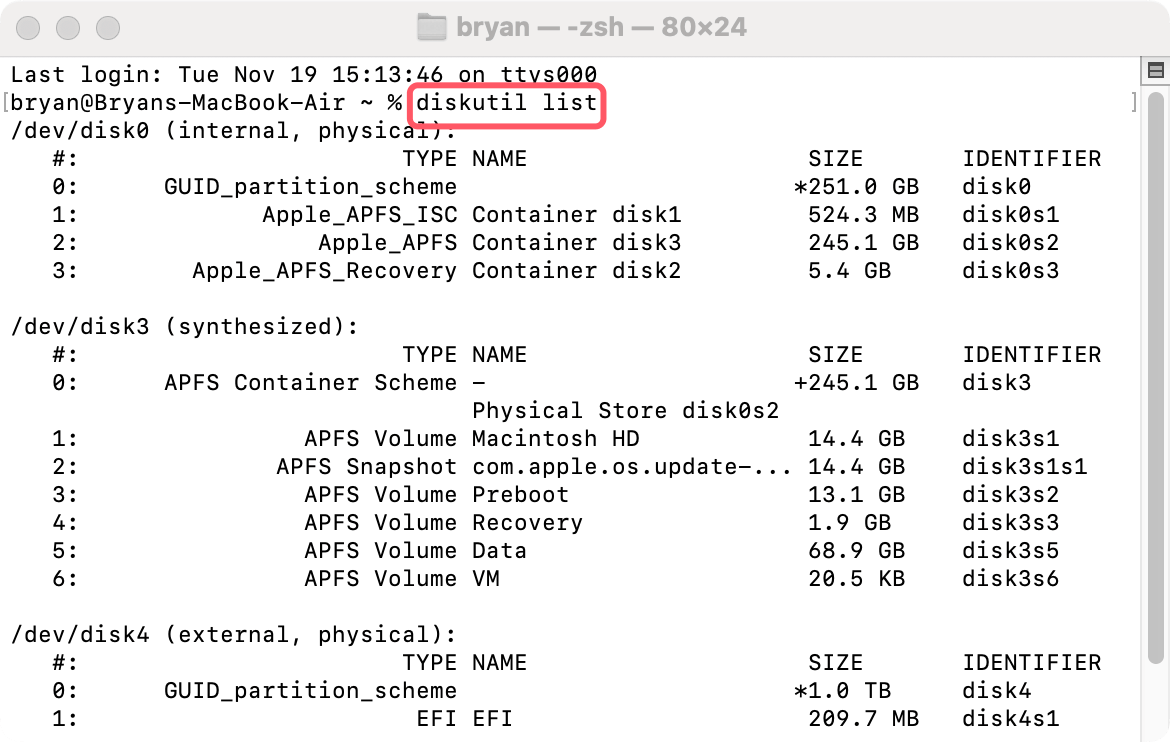The width and height of the screenshot is (1170, 742).
Task: Select the highlighted diskutil list command
Action: click(506, 104)
